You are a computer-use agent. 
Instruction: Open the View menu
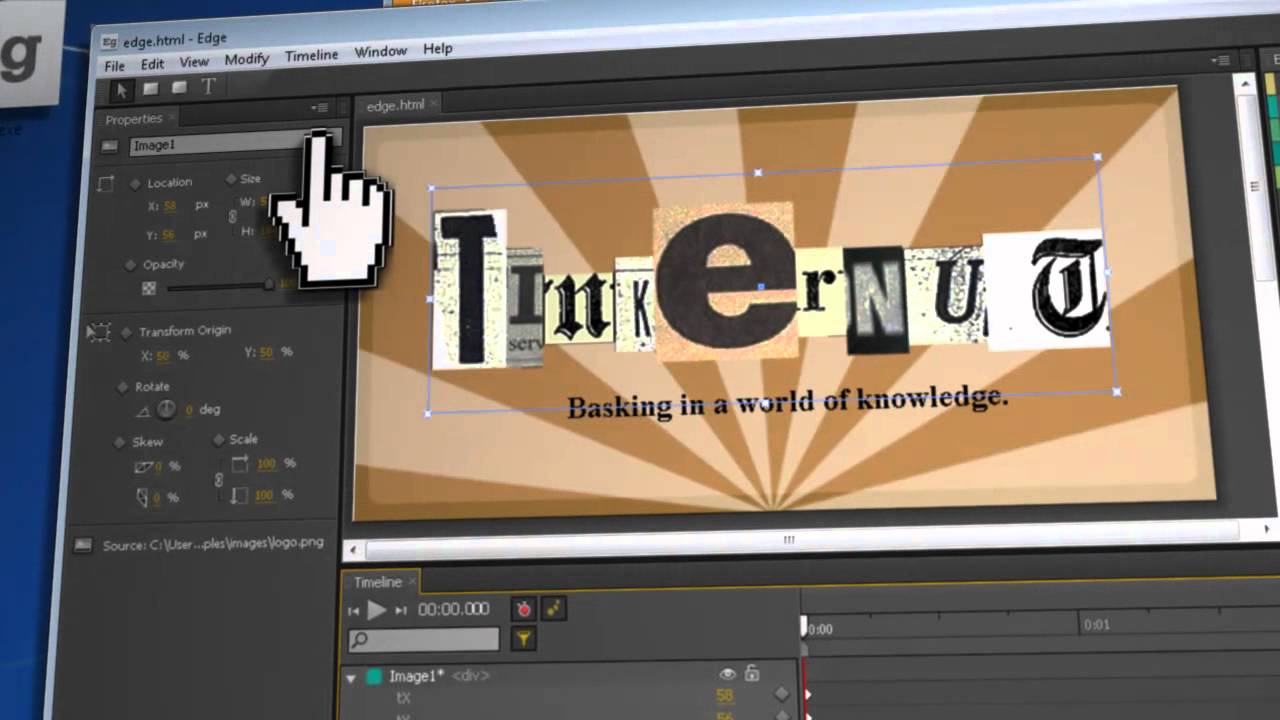tap(194, 62)
